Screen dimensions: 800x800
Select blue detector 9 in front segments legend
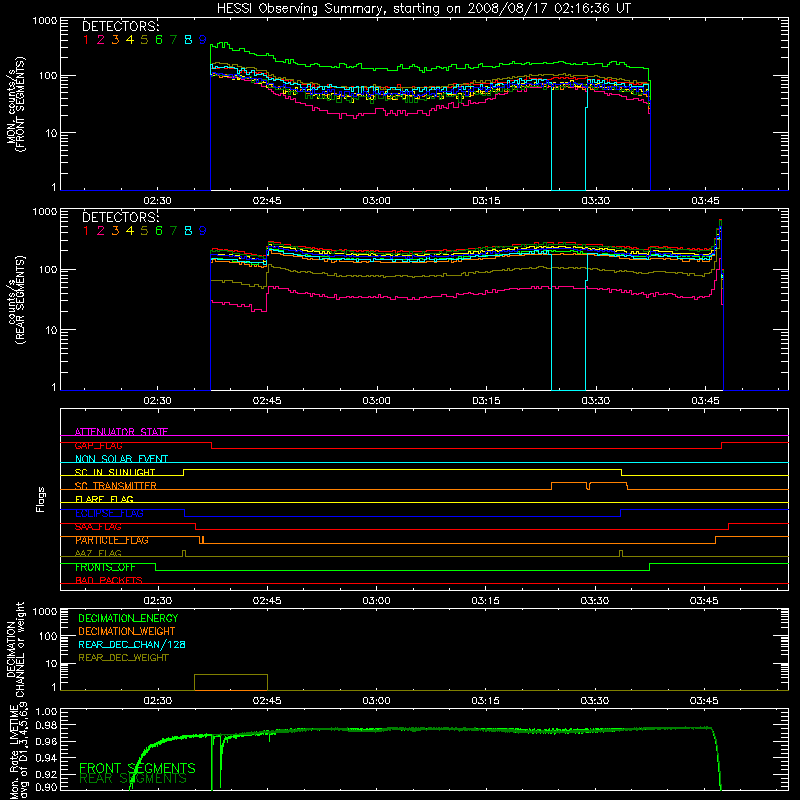pos(203,40)
